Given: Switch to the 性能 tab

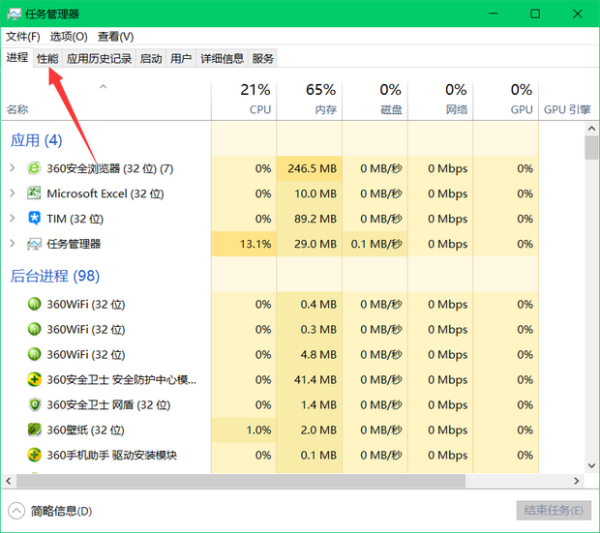Looking at the screenshot, I should tap(48, 59).
